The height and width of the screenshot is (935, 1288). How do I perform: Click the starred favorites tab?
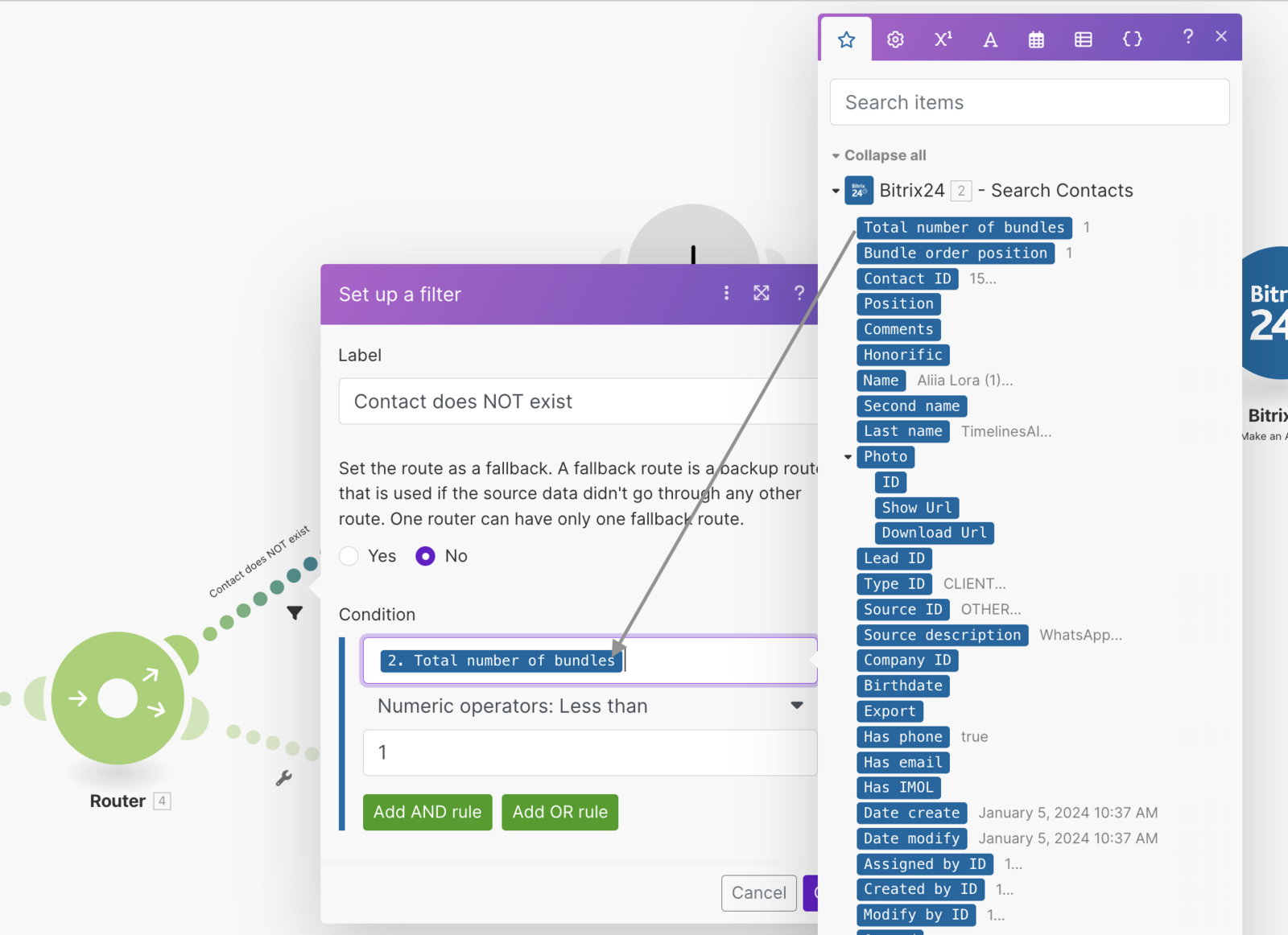coord(846,38)
